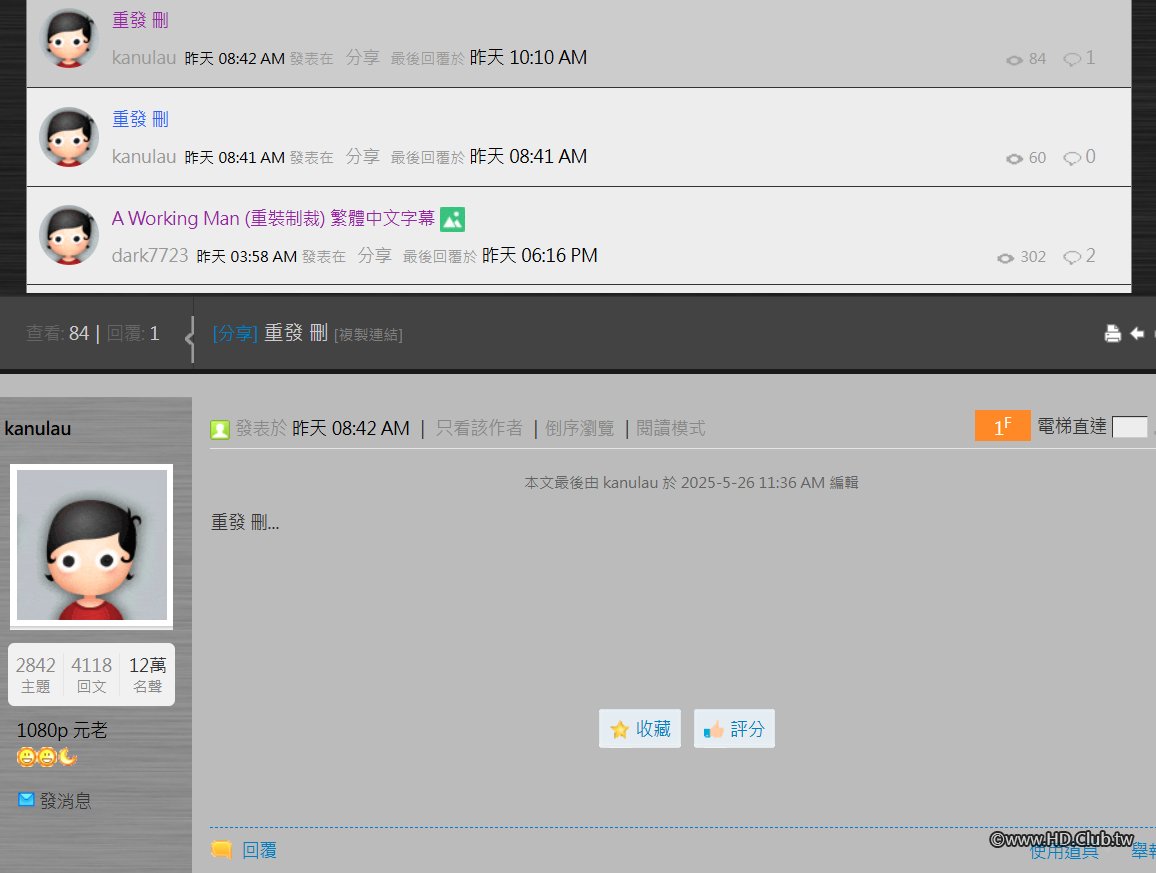Click user level rank icons
Screen dimensions: 1156x873
pyautogui.click(x=46, y=757)
